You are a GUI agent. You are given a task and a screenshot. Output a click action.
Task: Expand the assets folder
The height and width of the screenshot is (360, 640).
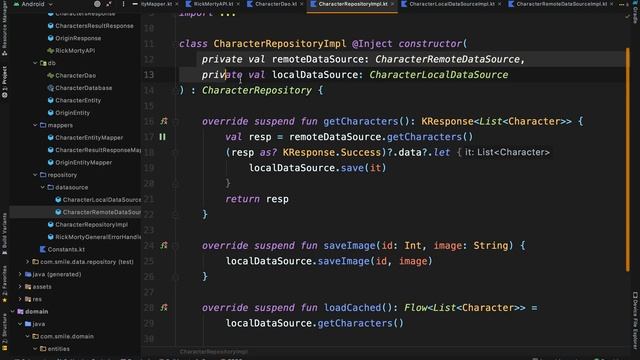click(x=20, y=287)
